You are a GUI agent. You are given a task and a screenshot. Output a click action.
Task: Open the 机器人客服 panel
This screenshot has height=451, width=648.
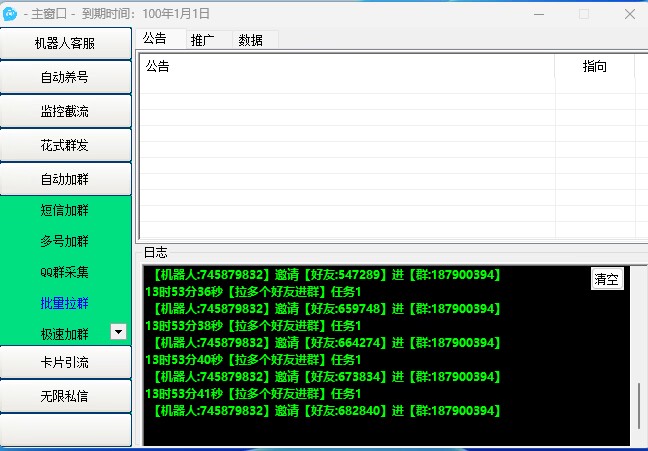tap(66, 44)
